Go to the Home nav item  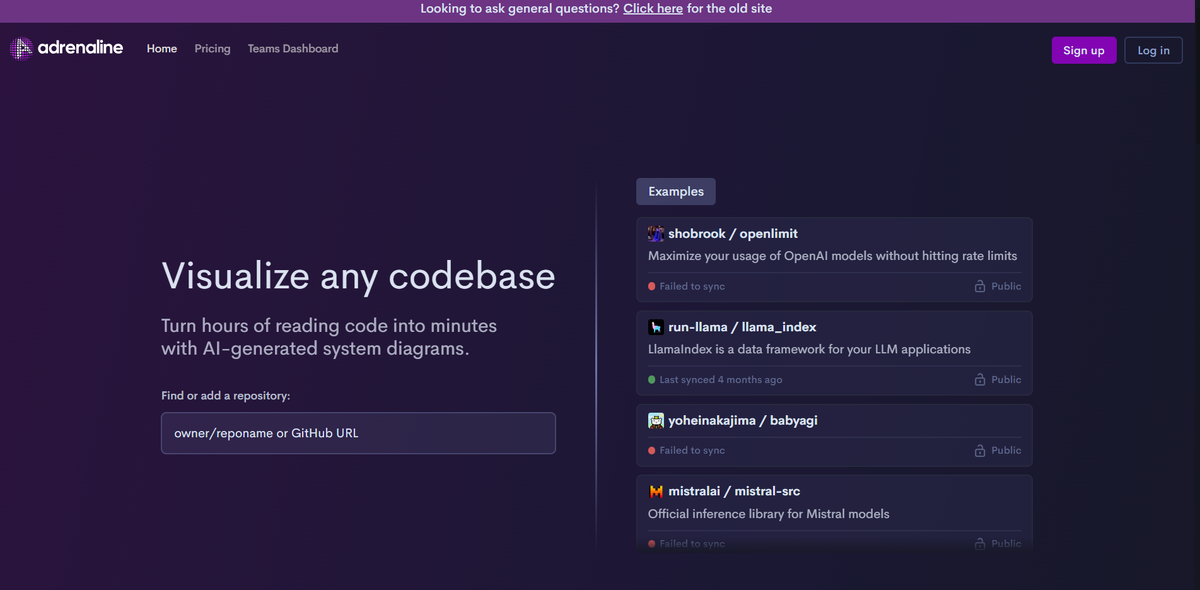click(x=162, y=48)
